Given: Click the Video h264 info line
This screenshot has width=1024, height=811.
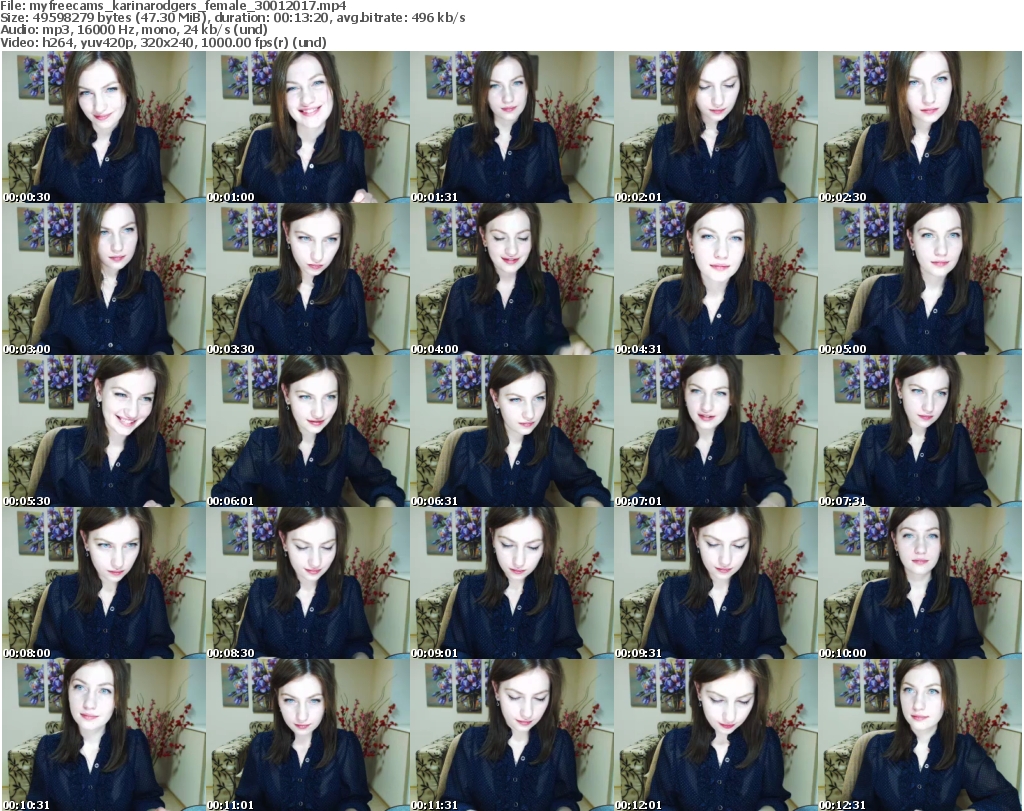Looking at the screenshot, I should [163, 42].
